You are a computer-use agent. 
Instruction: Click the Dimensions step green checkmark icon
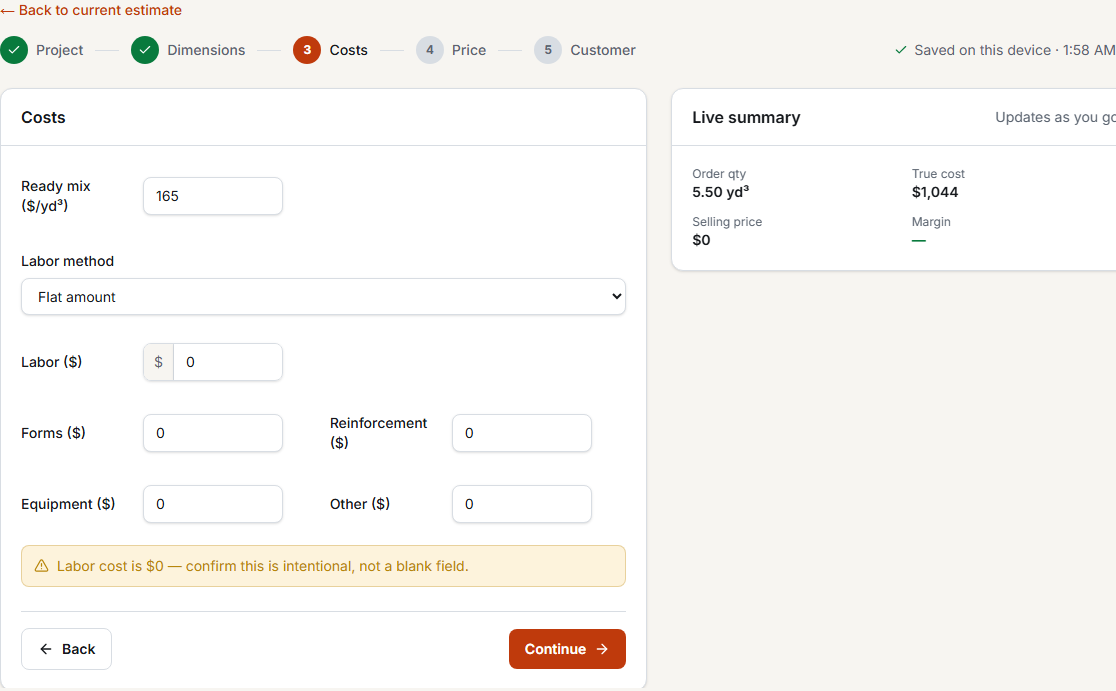pyautogui.click(x=145, y=50)
